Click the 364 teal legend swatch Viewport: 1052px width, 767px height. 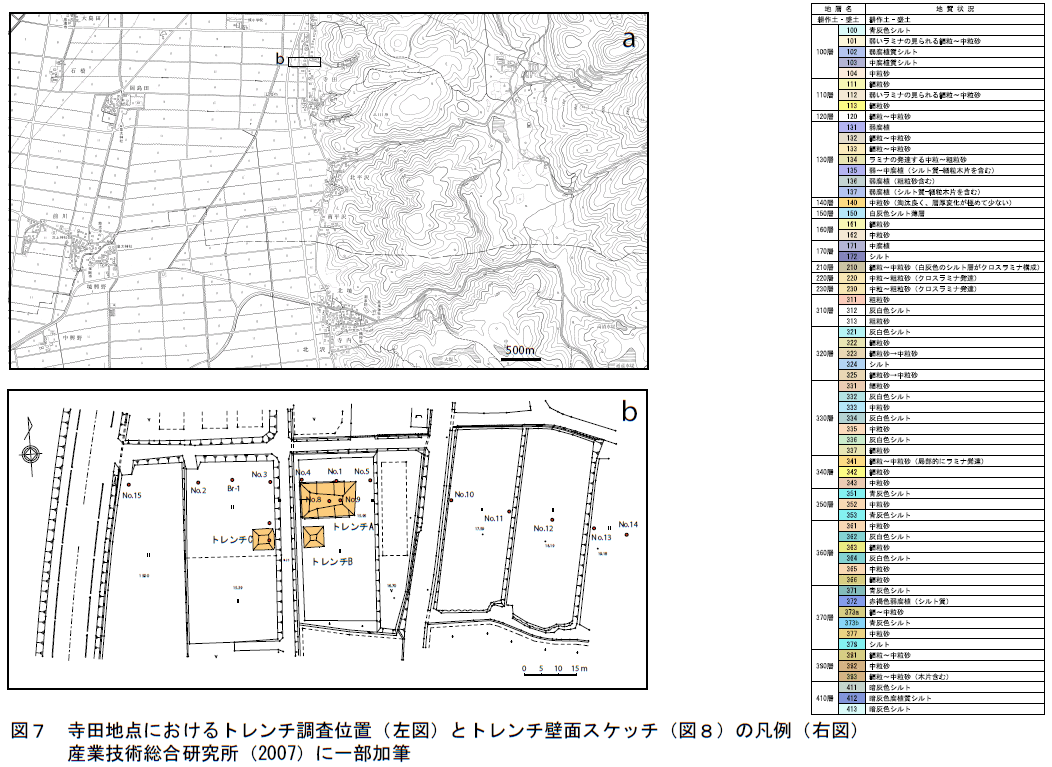pos(851,558)
